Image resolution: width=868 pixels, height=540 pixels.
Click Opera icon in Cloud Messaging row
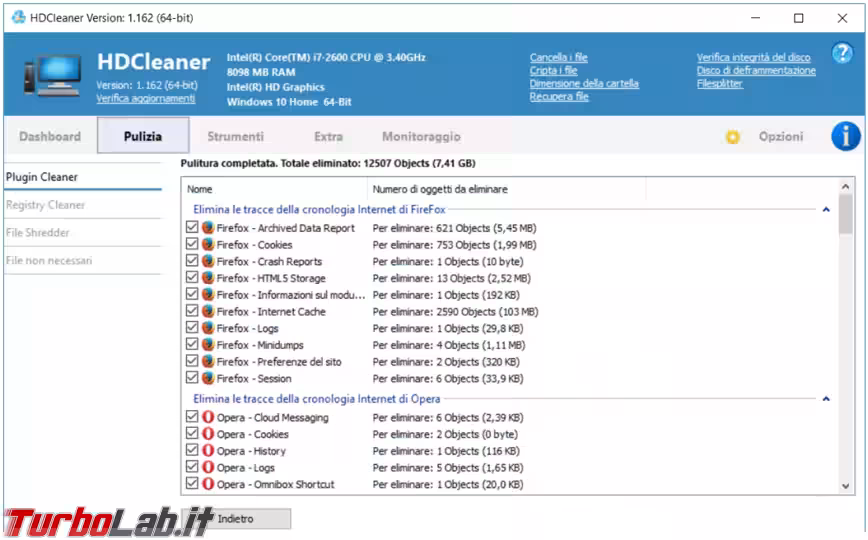[208, 418]
